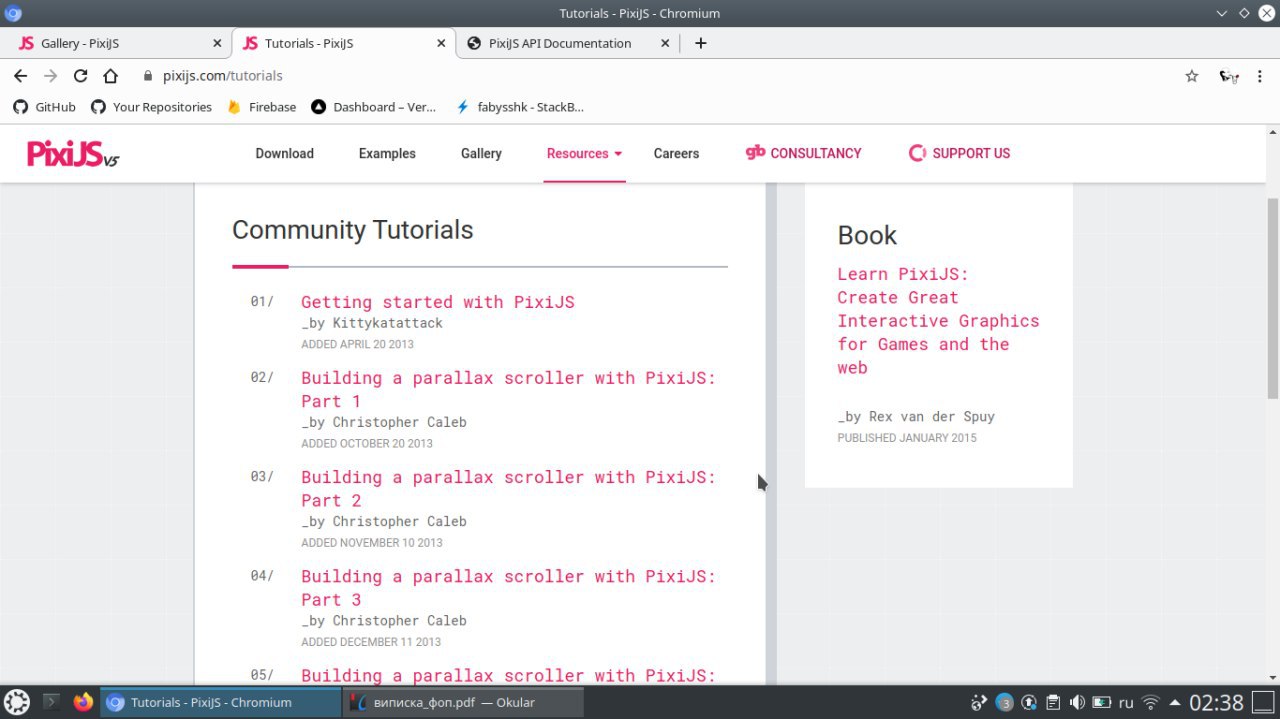Click the browser home icon
The width and height of the screenshot is (1280, 719).
(110, 75)
